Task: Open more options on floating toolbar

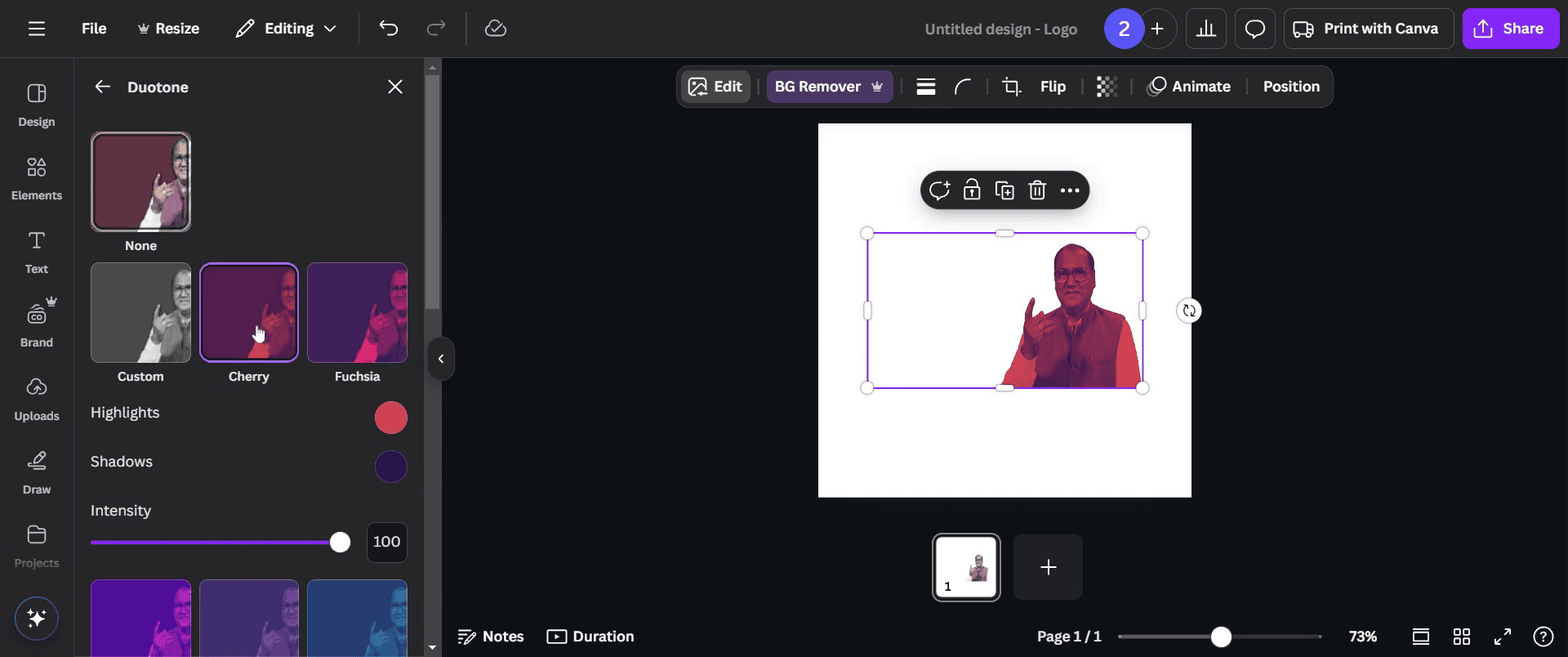Action: point(1070,190)
